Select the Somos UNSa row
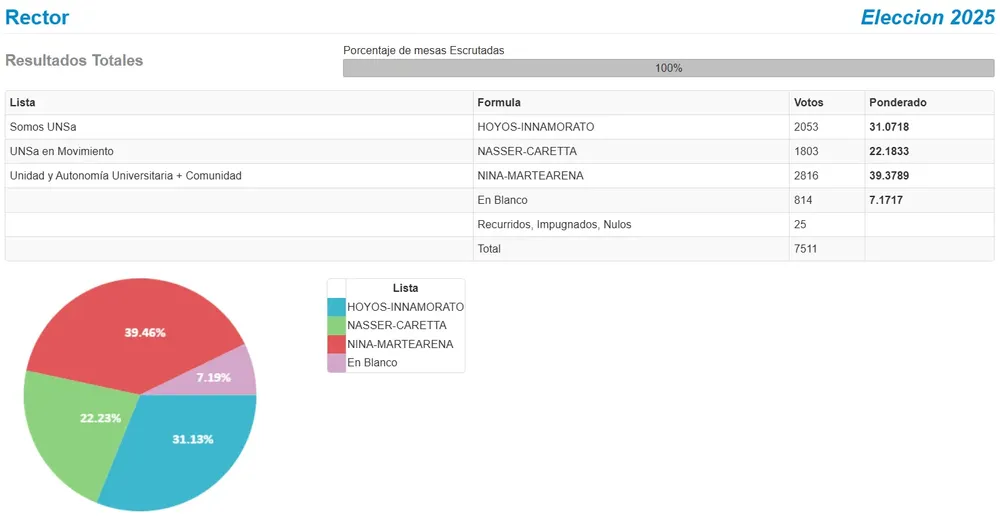The image size is (1000, 516). point(43,127)
